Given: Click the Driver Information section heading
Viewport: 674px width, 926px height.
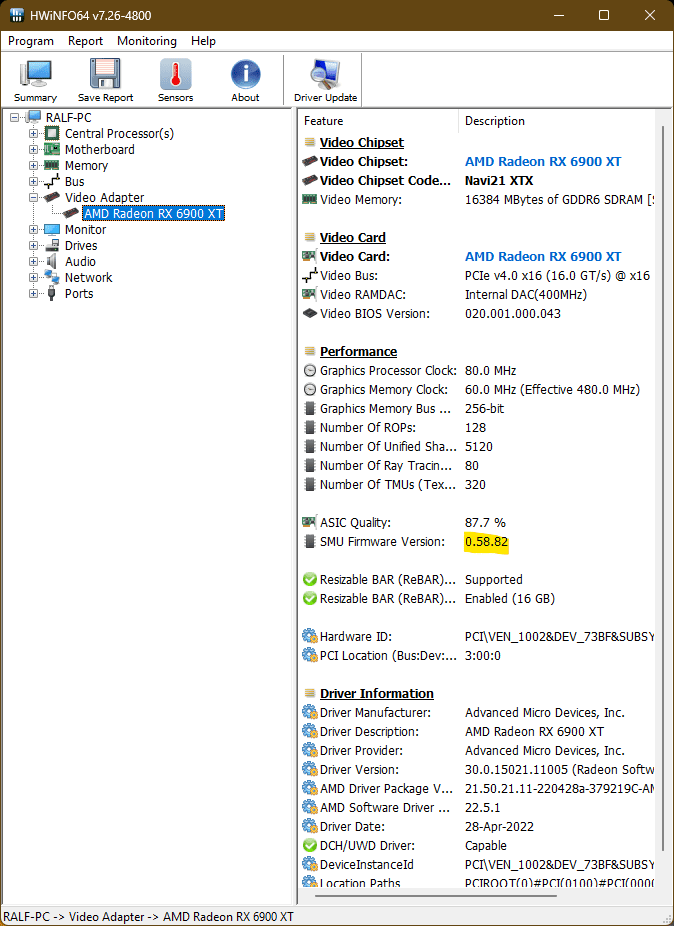Looking at the screenshot, I should point(377,693).
